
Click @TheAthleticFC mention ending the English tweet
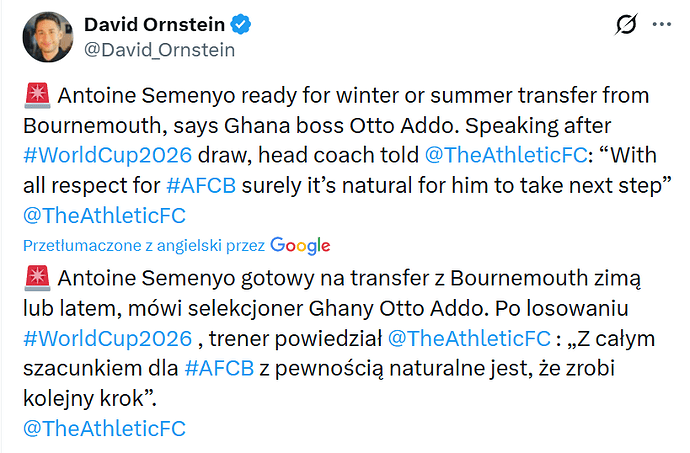pyautogui.click(x=103, y=216)
